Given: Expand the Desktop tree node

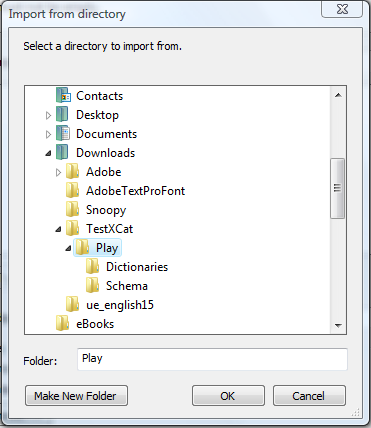Looking at the screenshot, I should (x=48, y=115).
